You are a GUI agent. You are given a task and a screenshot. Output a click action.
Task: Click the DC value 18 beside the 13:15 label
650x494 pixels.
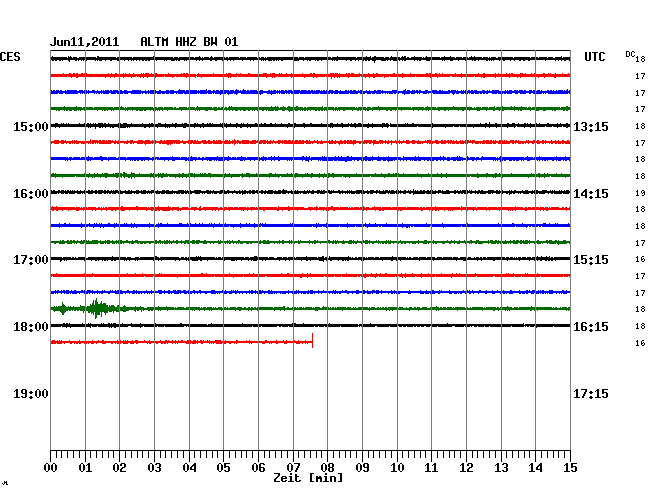[640, 126]
